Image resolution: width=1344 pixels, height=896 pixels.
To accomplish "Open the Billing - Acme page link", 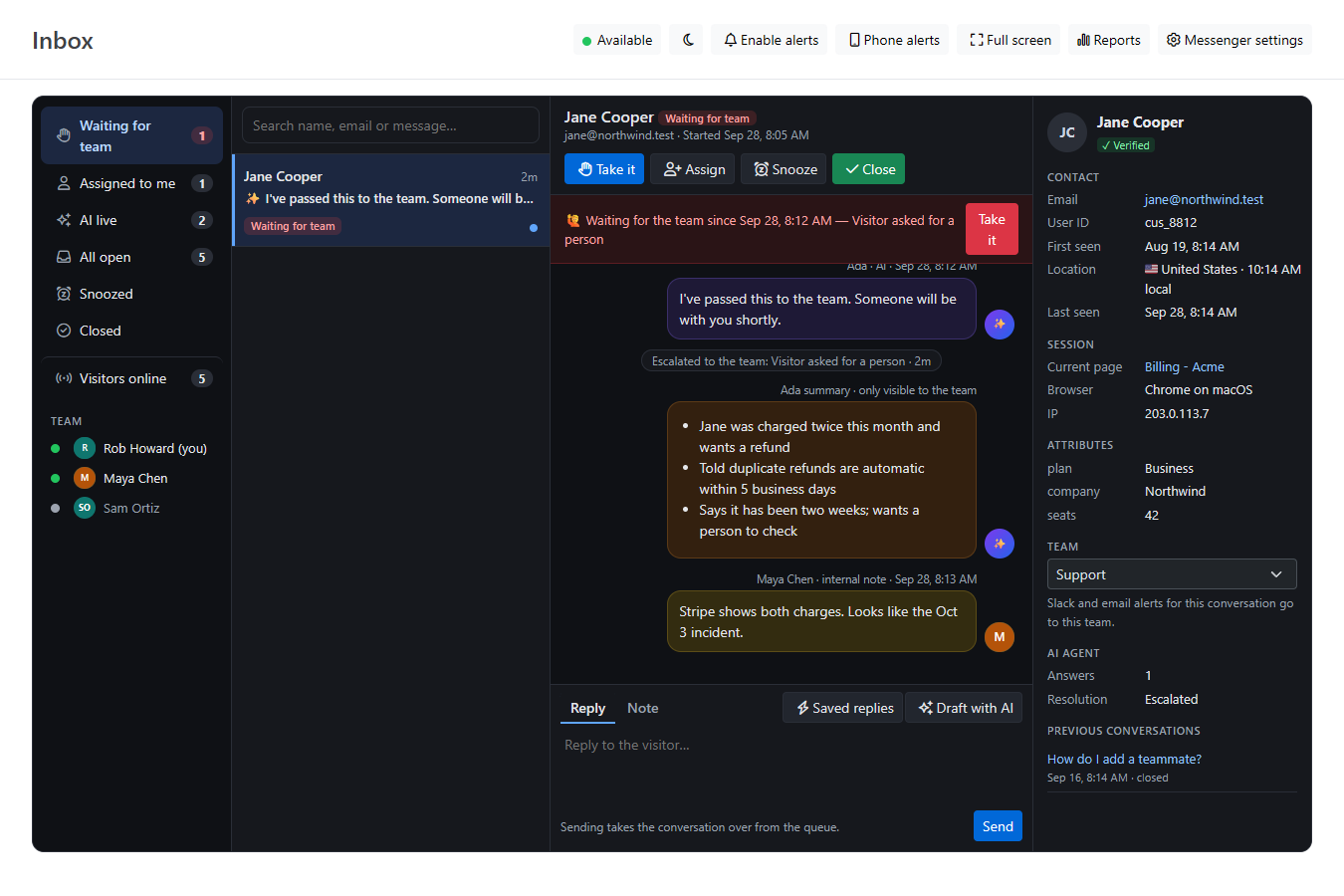I will point(1185,366).
